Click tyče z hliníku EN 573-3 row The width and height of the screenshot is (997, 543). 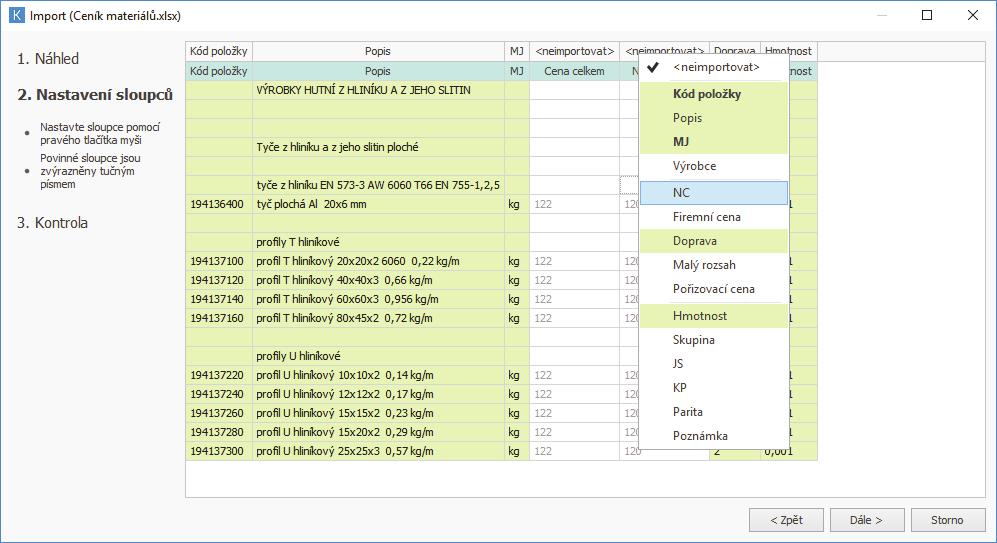(x=378, y=185)
